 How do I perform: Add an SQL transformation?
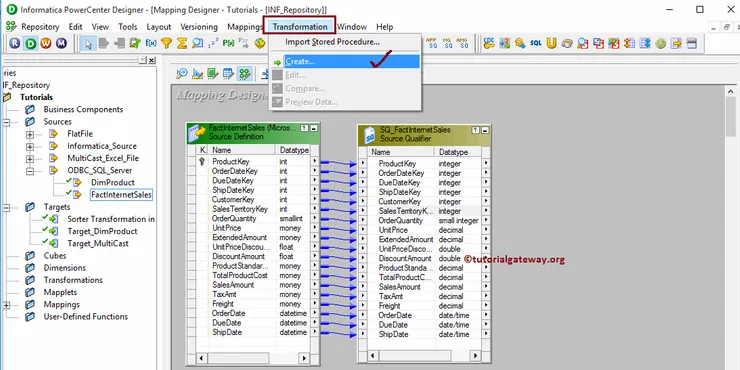coord(536,43)
